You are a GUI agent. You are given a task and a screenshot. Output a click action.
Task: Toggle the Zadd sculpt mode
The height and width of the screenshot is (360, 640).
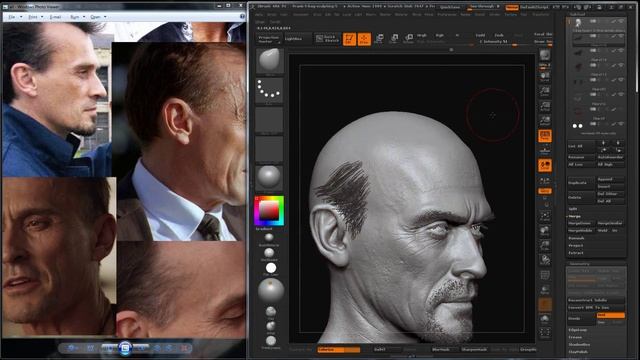480,36
